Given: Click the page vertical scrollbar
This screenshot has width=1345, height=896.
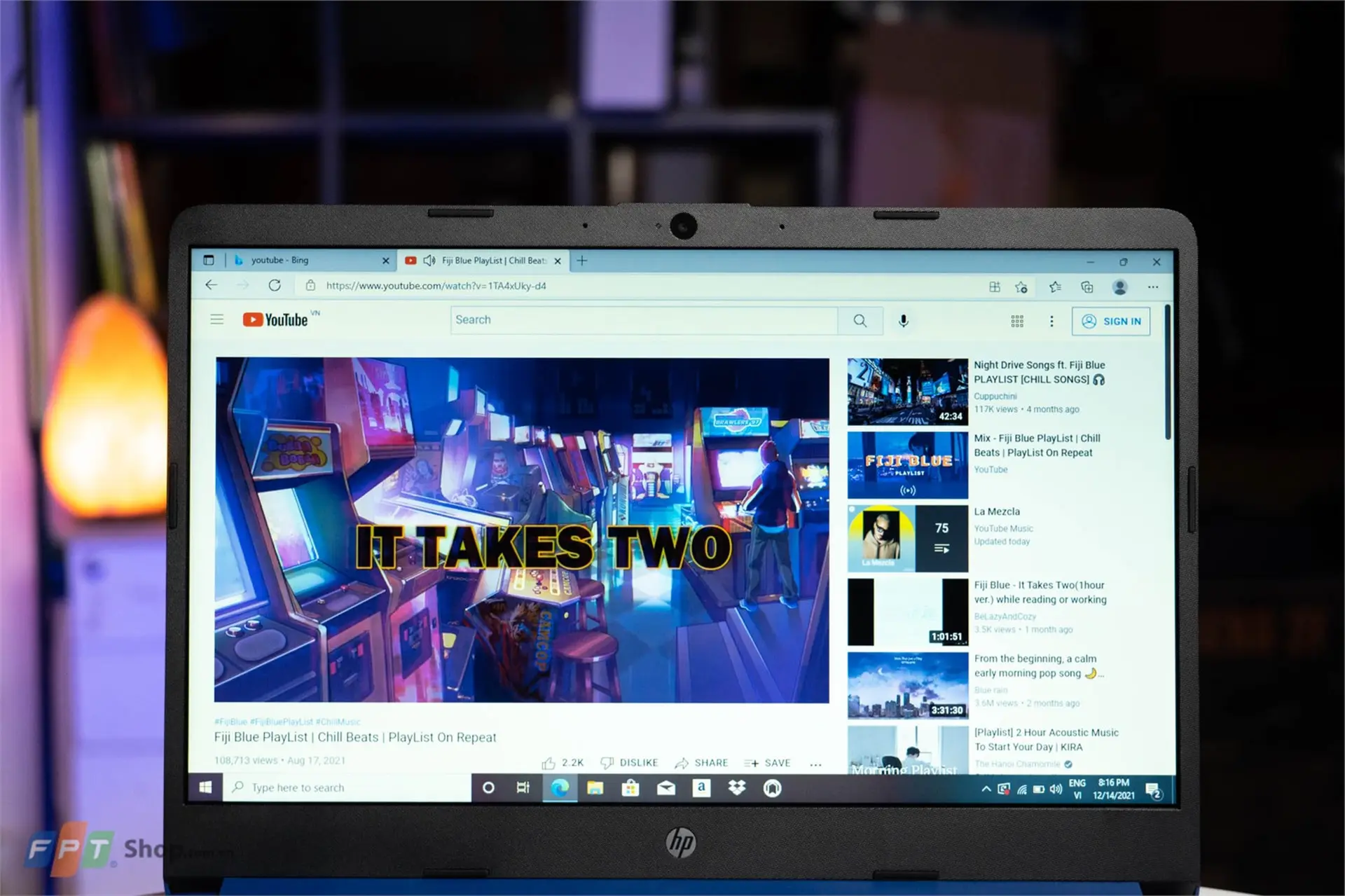Looking at the screenshot, I should (x=1168, y=371).
